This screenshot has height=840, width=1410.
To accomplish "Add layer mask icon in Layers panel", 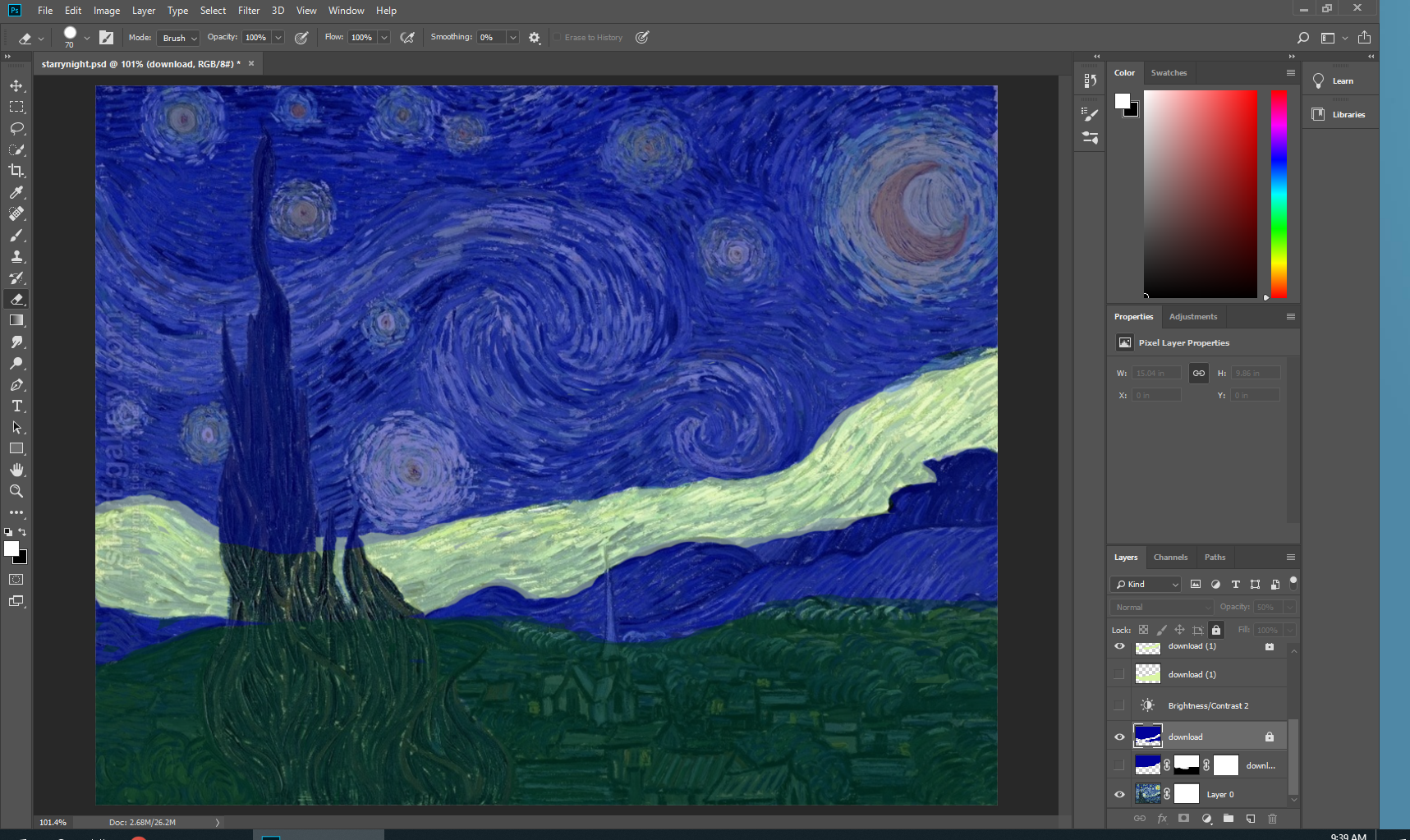I will pyautogui.click(x=1183, y=819).
